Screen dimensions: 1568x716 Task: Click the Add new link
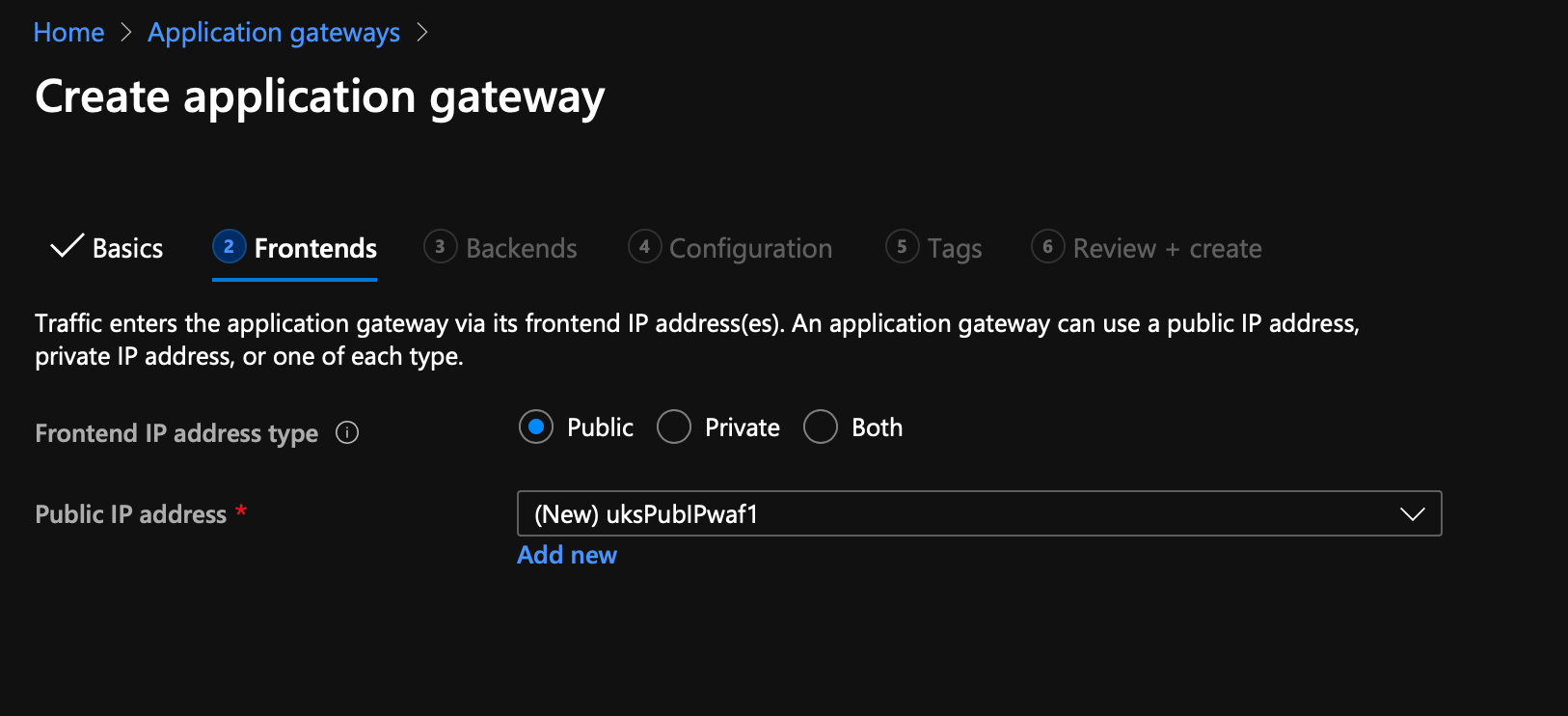pos(567,555)
